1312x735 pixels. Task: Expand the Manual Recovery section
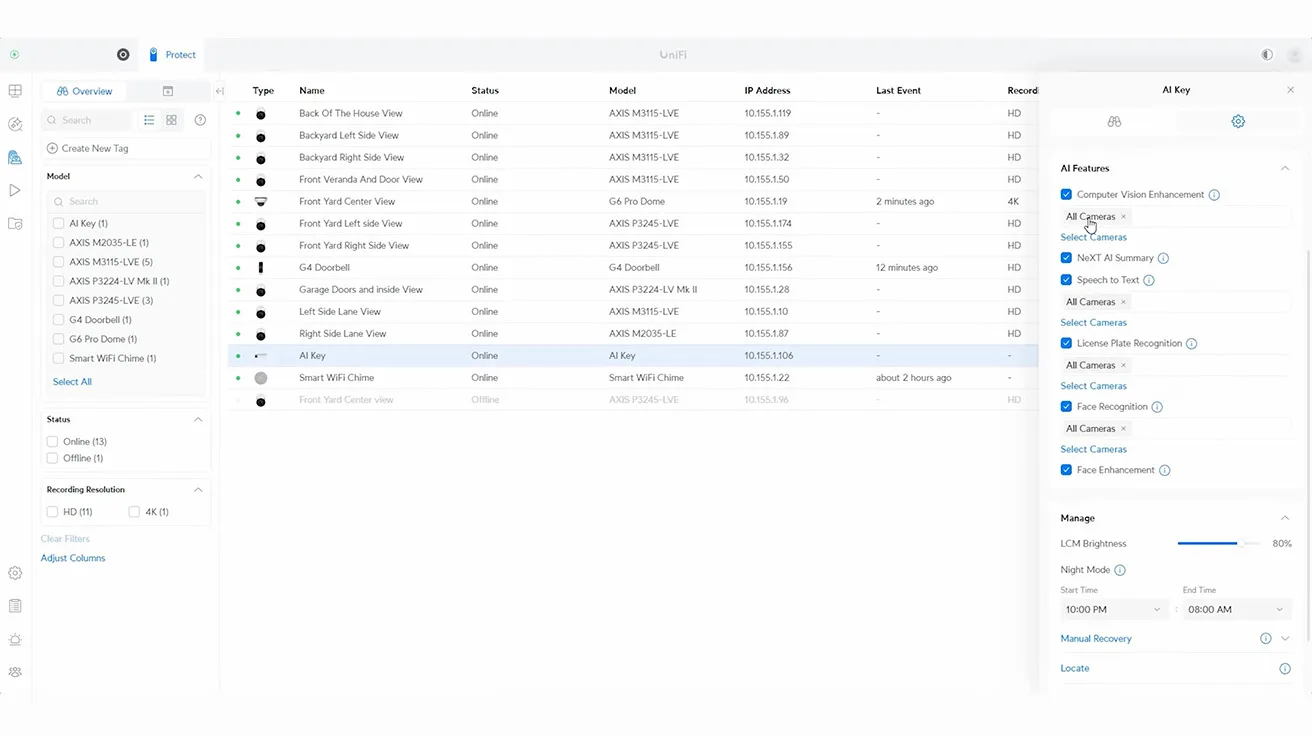coord(1285,639)
